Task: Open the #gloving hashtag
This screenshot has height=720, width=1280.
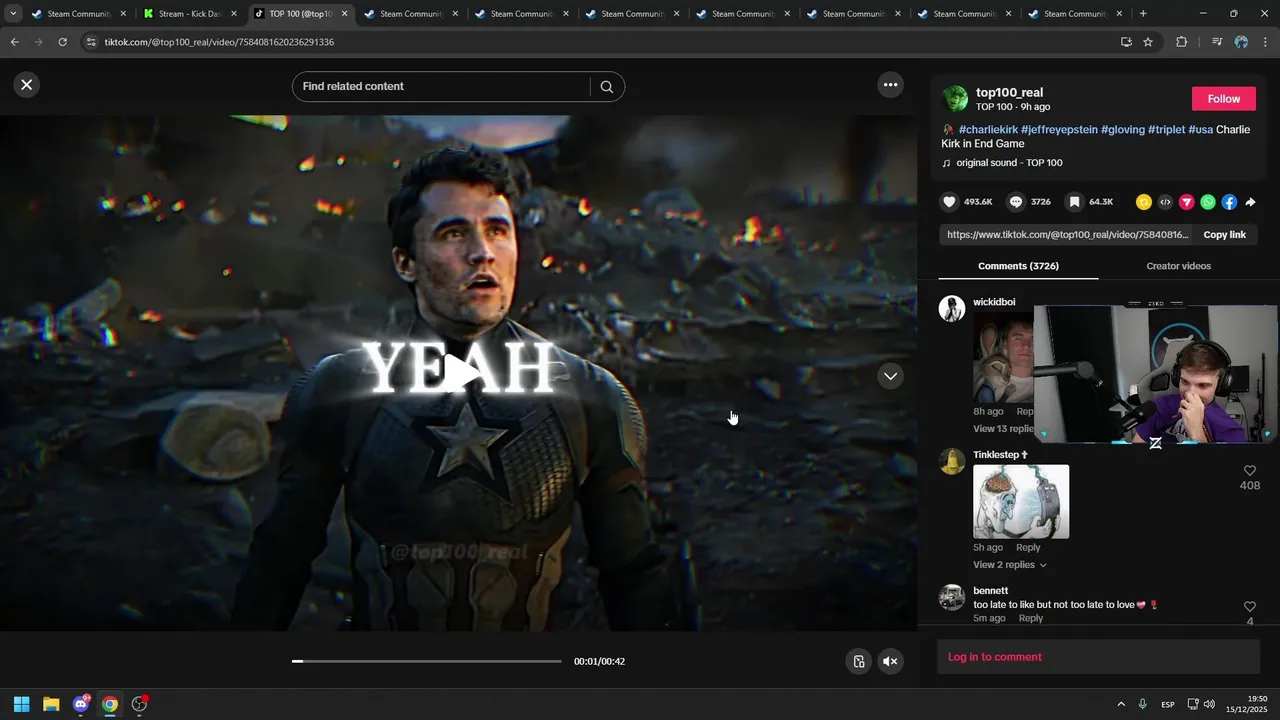Action: coord(1123,130)
